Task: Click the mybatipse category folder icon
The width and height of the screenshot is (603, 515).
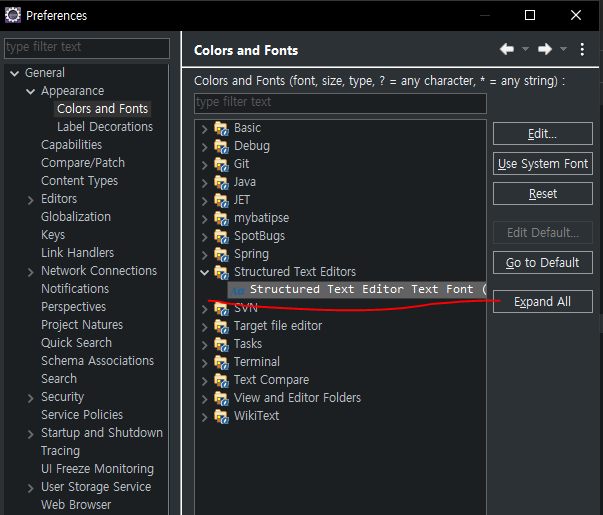Action: [x=221, y=218]
